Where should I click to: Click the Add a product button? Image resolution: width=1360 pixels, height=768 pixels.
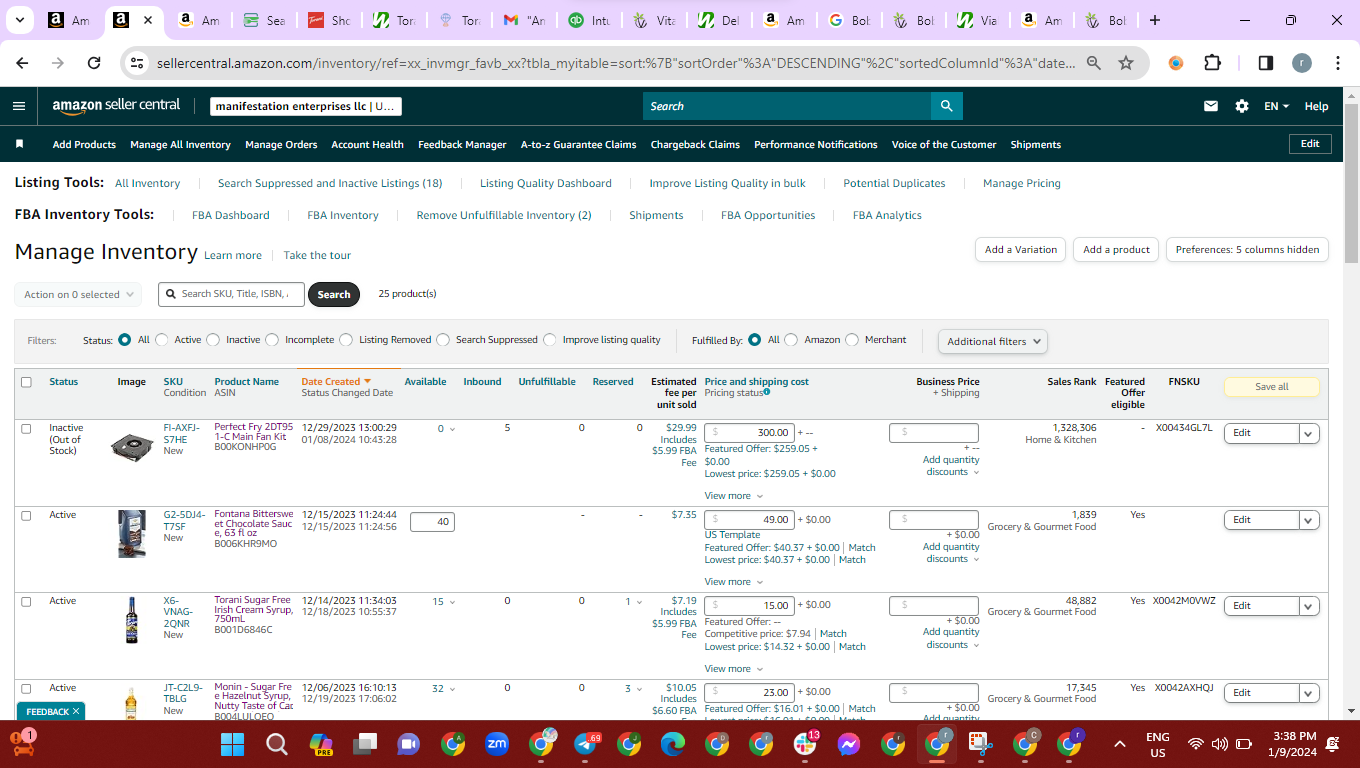pyautogui.click(x=1116, y=250)
